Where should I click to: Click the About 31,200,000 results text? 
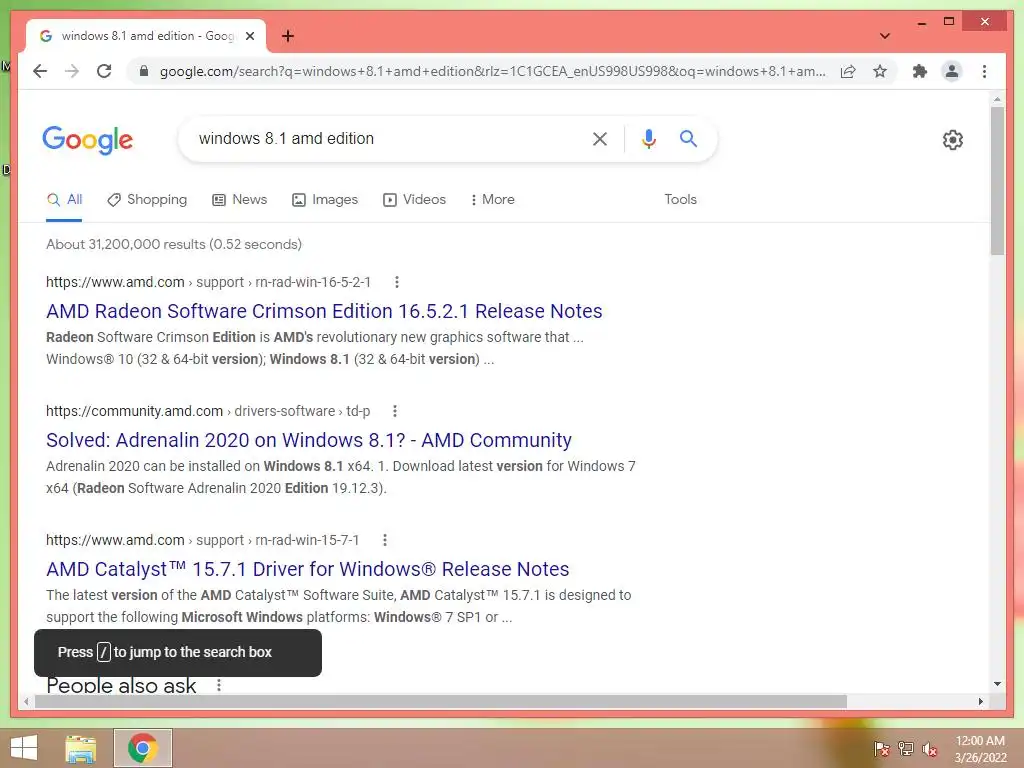174,244
